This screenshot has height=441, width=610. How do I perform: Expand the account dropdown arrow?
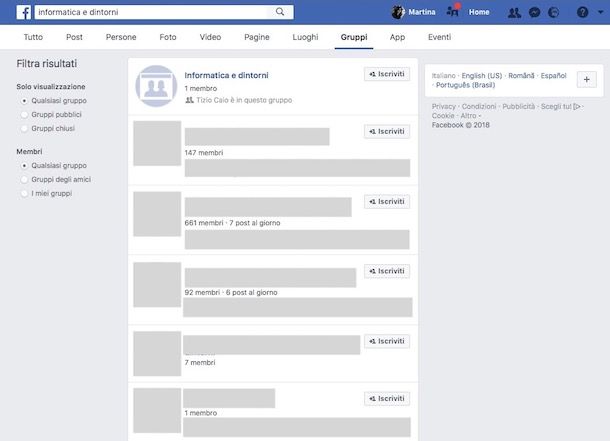601,12
